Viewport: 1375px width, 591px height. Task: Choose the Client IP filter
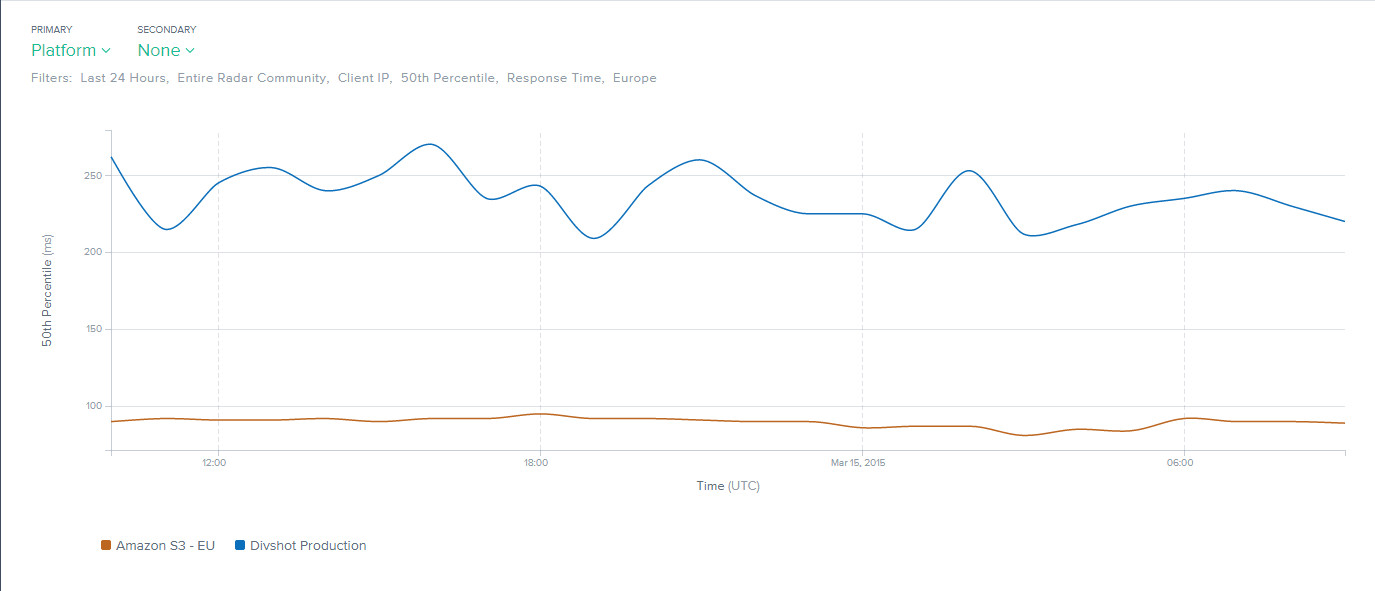pyautogui.click(x=364, y=78)
